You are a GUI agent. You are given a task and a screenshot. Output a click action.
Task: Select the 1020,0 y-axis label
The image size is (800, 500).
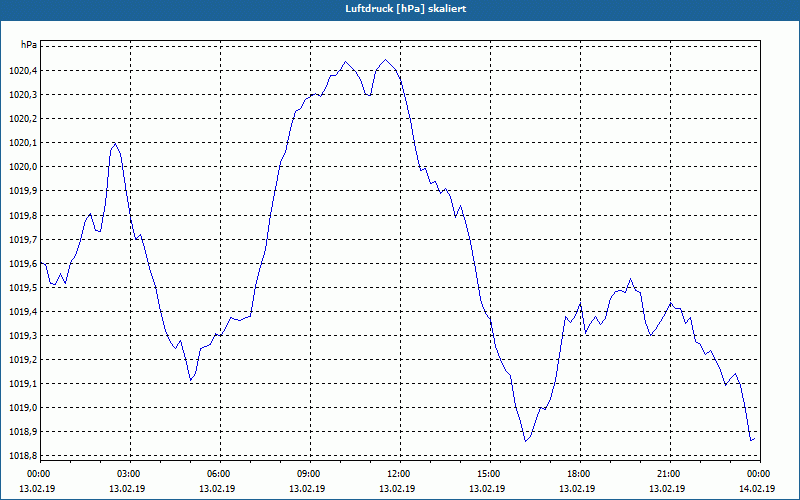[23, 166]
